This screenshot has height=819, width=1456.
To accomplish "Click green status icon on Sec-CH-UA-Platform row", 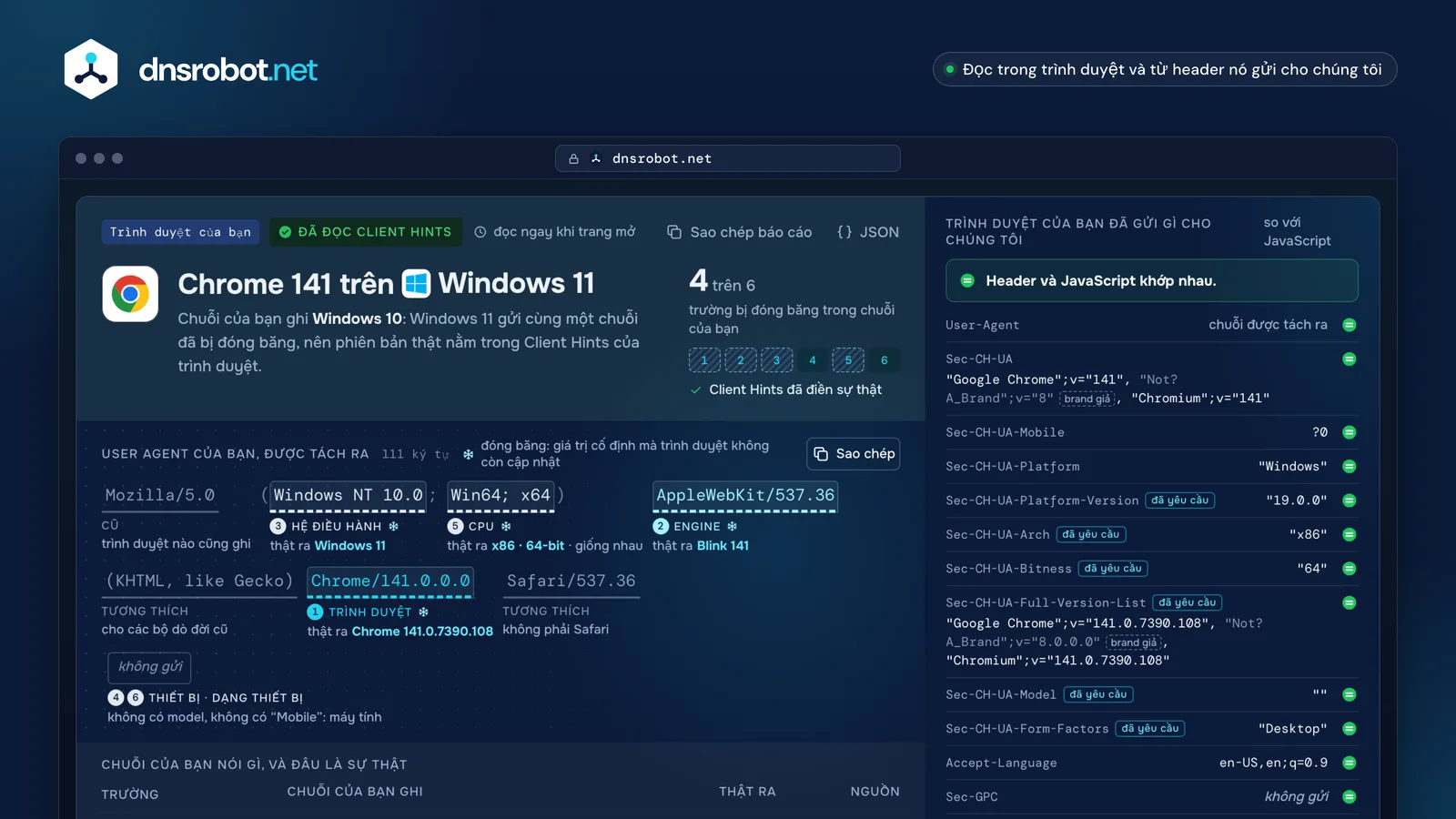I will (x=1350, y=466).
